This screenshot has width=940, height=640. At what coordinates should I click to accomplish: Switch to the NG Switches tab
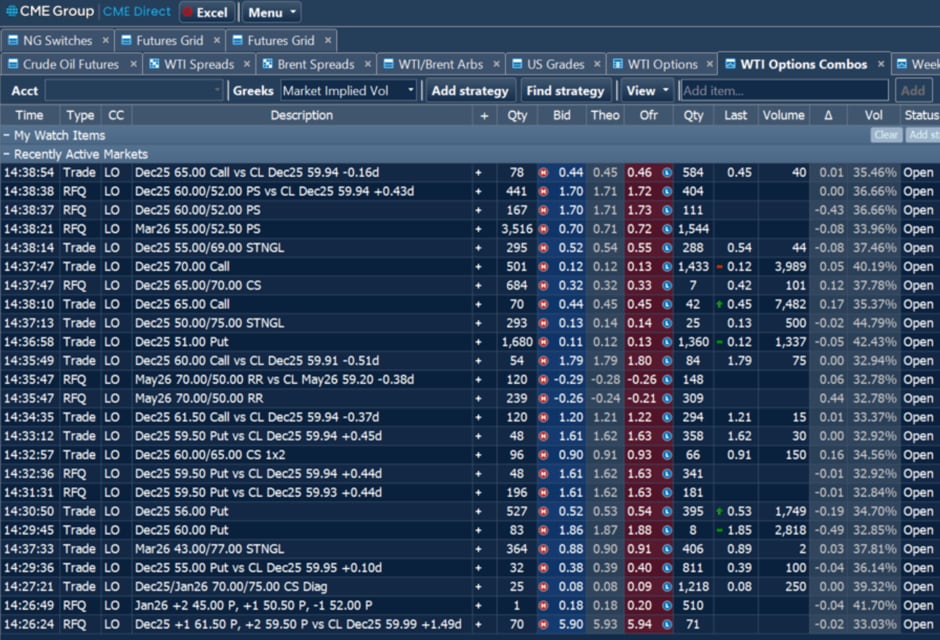58,41
